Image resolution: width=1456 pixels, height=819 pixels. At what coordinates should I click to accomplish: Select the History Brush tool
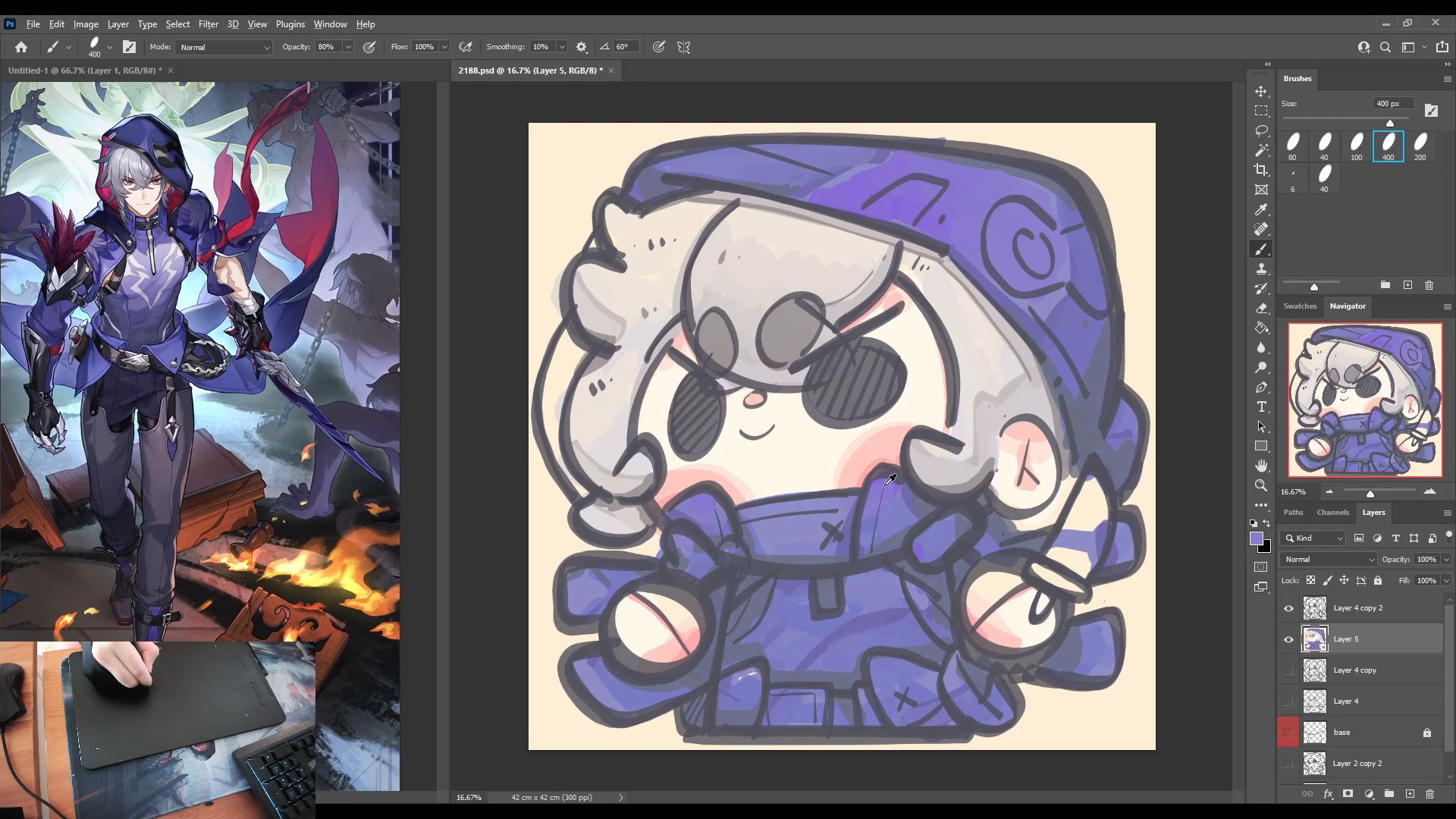(1261, 289)
